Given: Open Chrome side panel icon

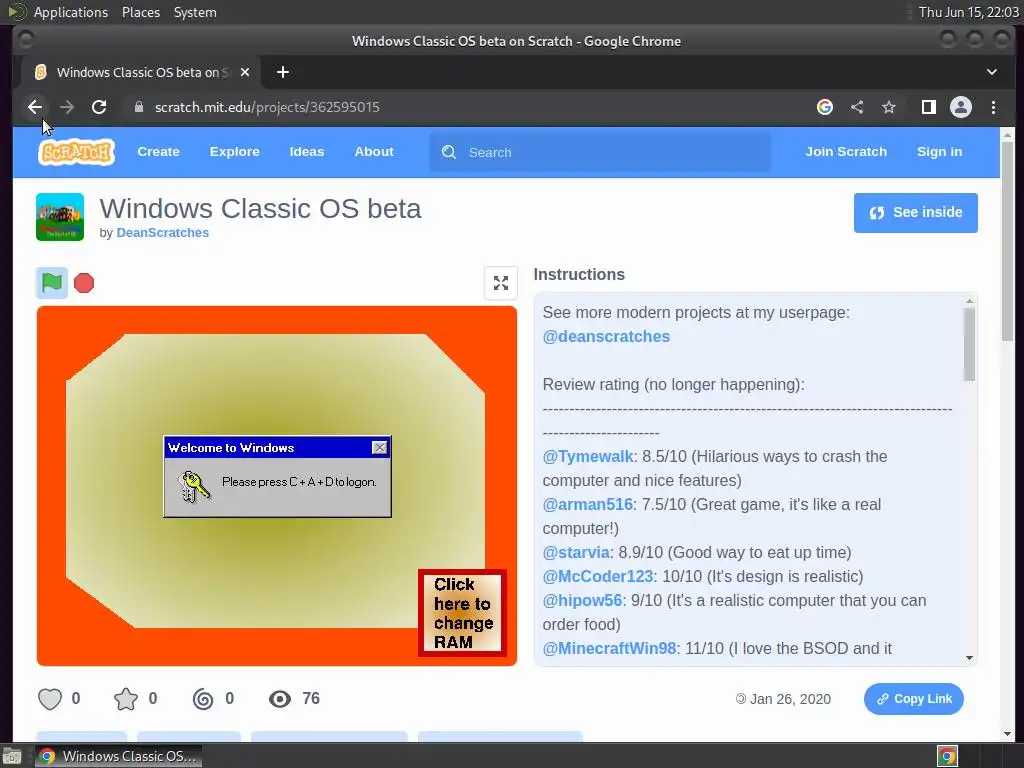Looking at the screenshot, I should point(929,107).
